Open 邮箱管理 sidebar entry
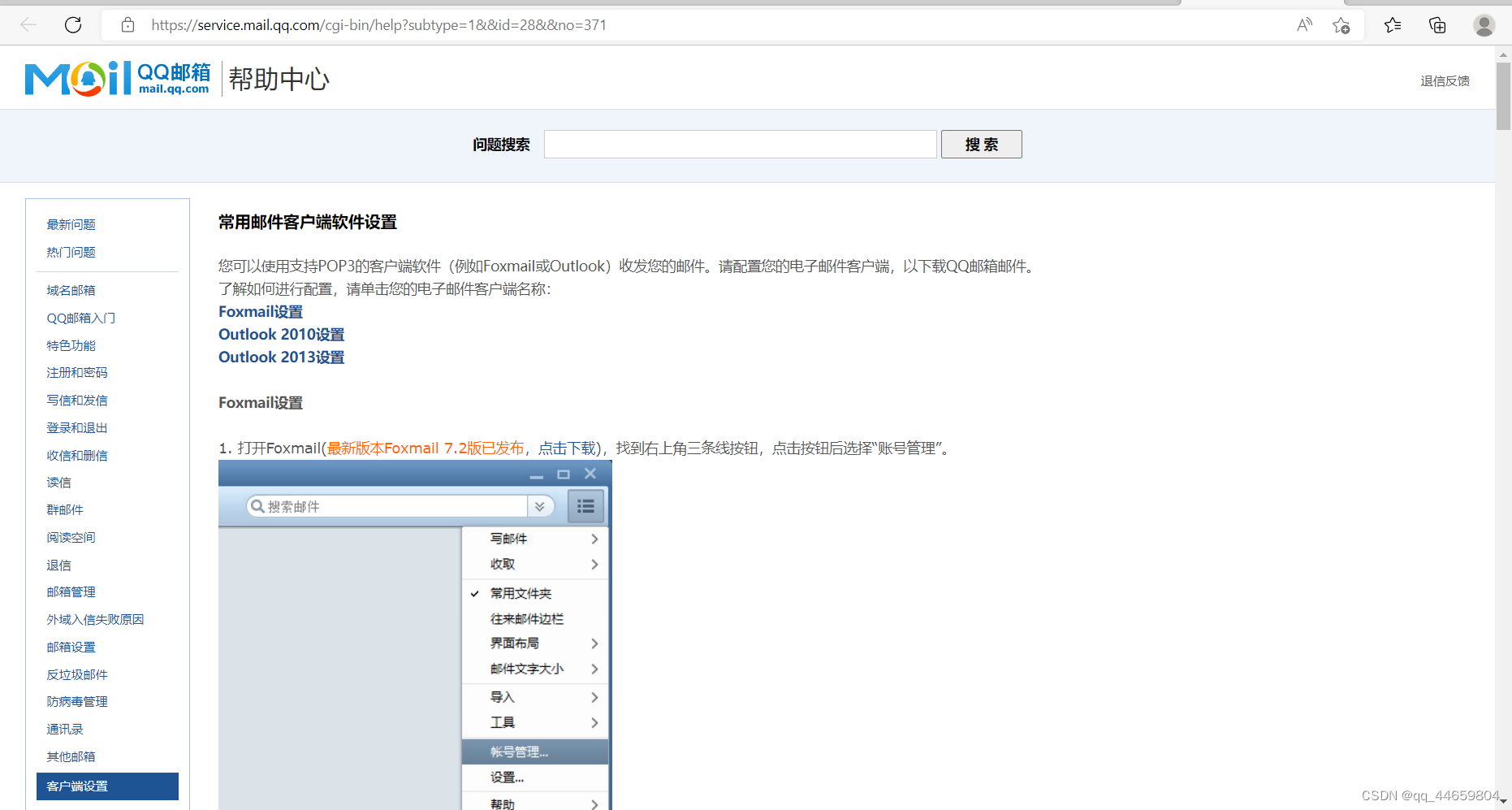 coord(71,591)
